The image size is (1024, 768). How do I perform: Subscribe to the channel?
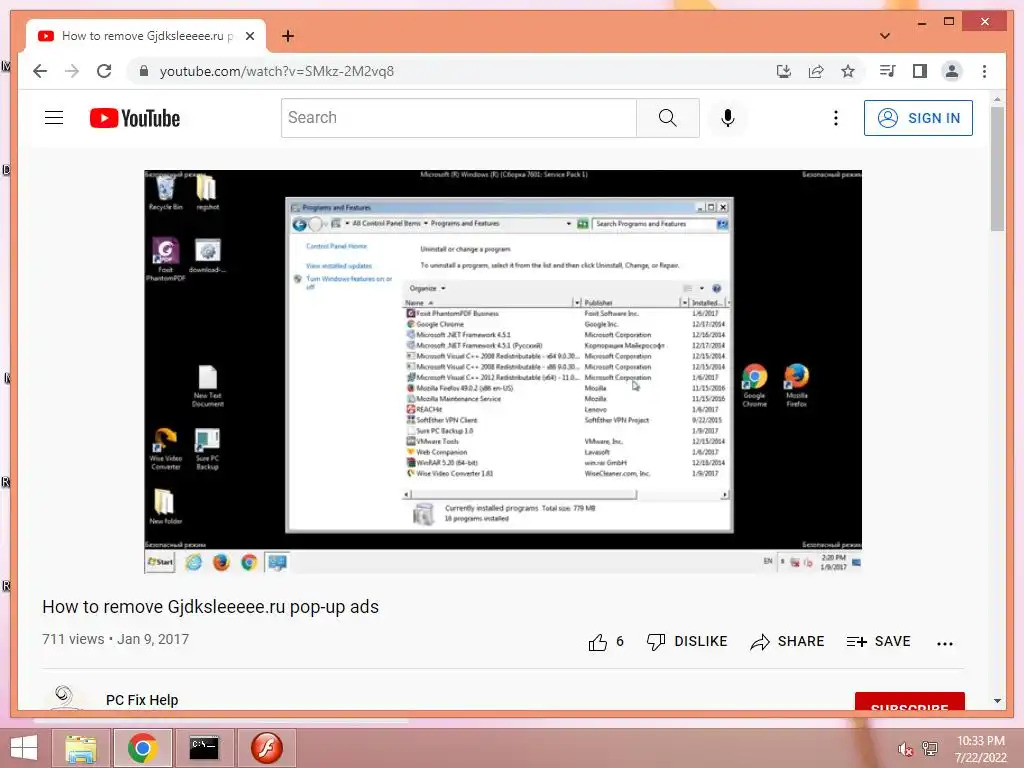(x=909, y=701)
